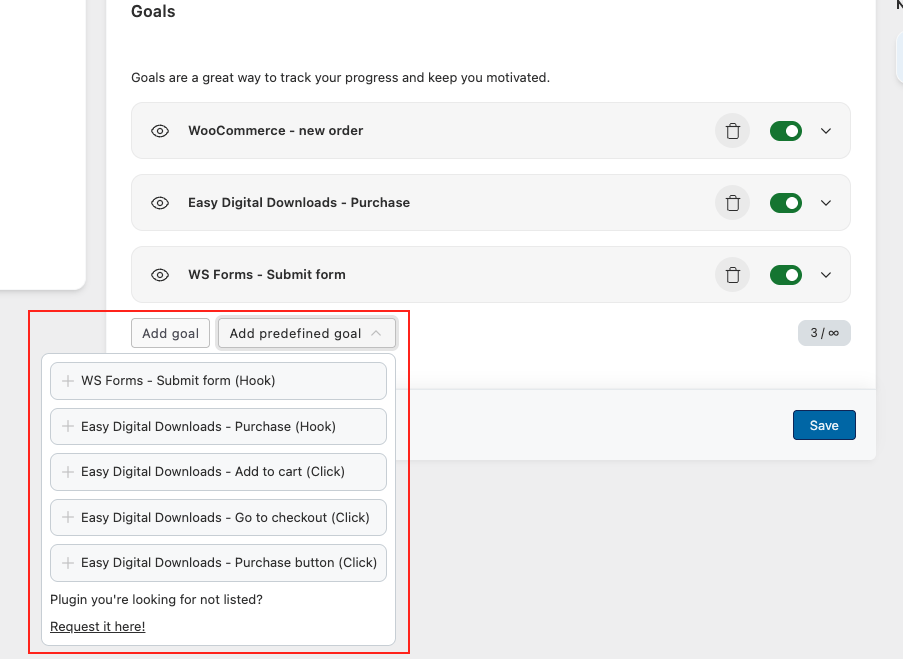Click the 3 / ∞ goals counter badge

coord(824,333)
